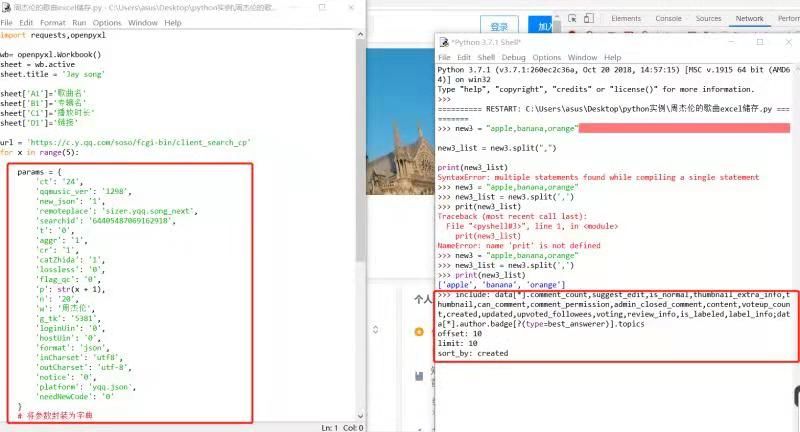The height and width of the screenshot is (432, 800).
Task: Click the 登录 login button
Action: (496, 25)
